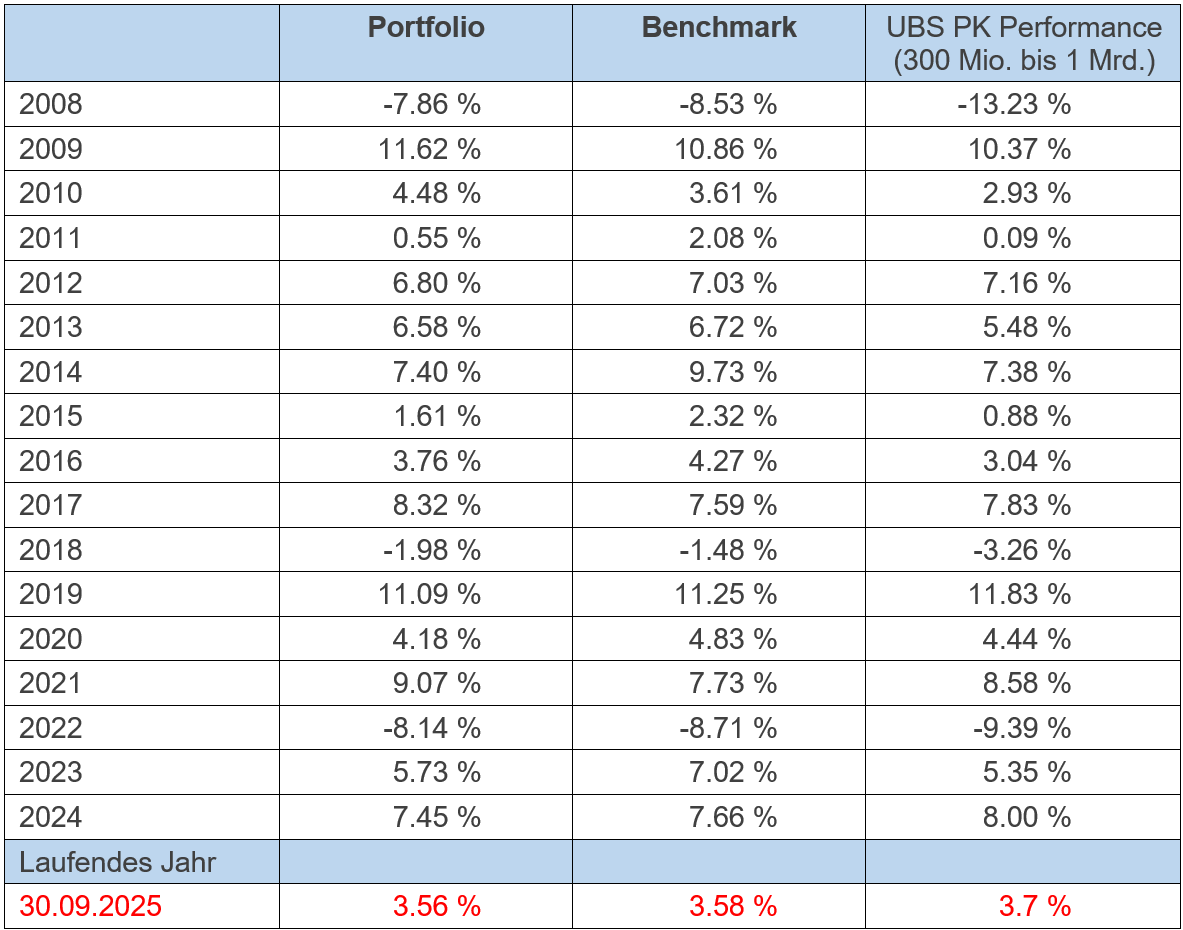Select the 2013 Portfolio value 6.58 %
The image size is (1183, 930).
tap(436, 328)
